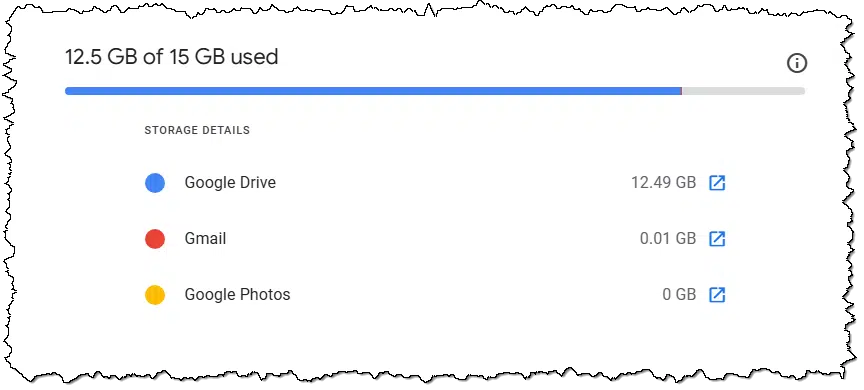
Task: Click the 12.49 GB Drive usage value
Action: point(663,182)
